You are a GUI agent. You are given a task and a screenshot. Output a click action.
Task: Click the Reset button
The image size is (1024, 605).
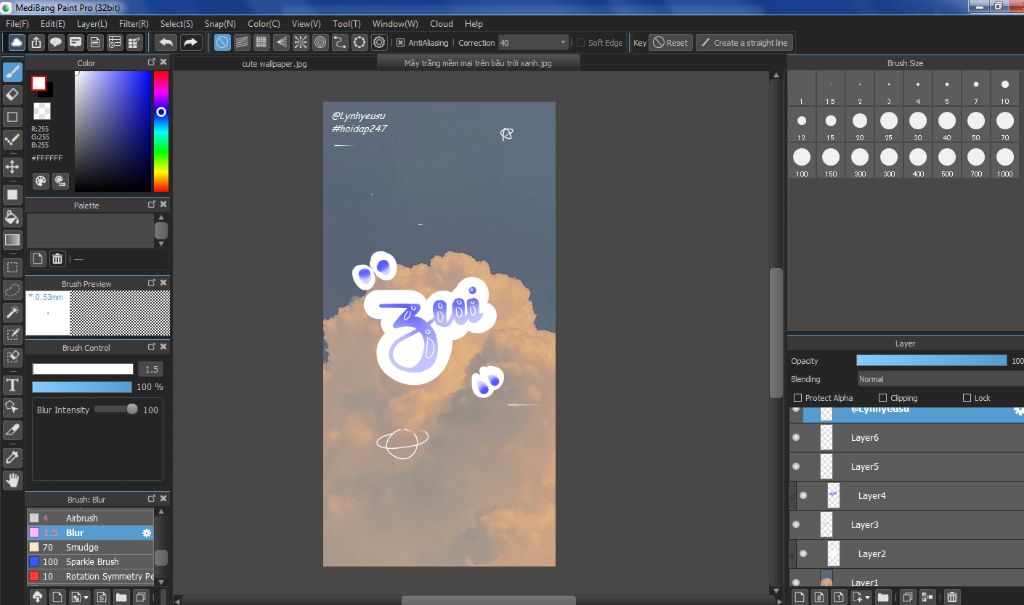[670, 42]
